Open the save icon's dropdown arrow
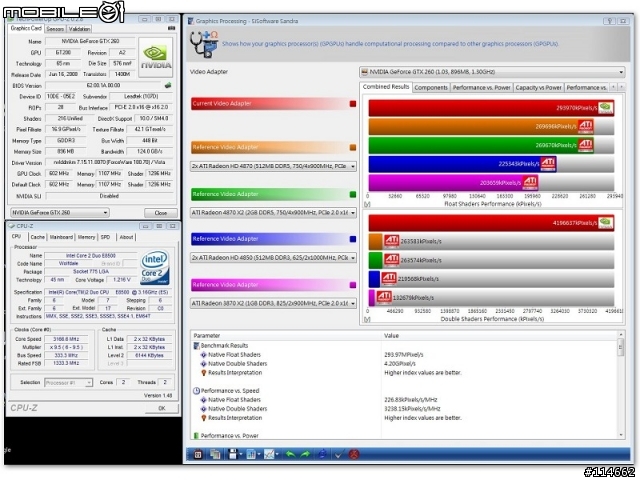 [x=241, y=454]
